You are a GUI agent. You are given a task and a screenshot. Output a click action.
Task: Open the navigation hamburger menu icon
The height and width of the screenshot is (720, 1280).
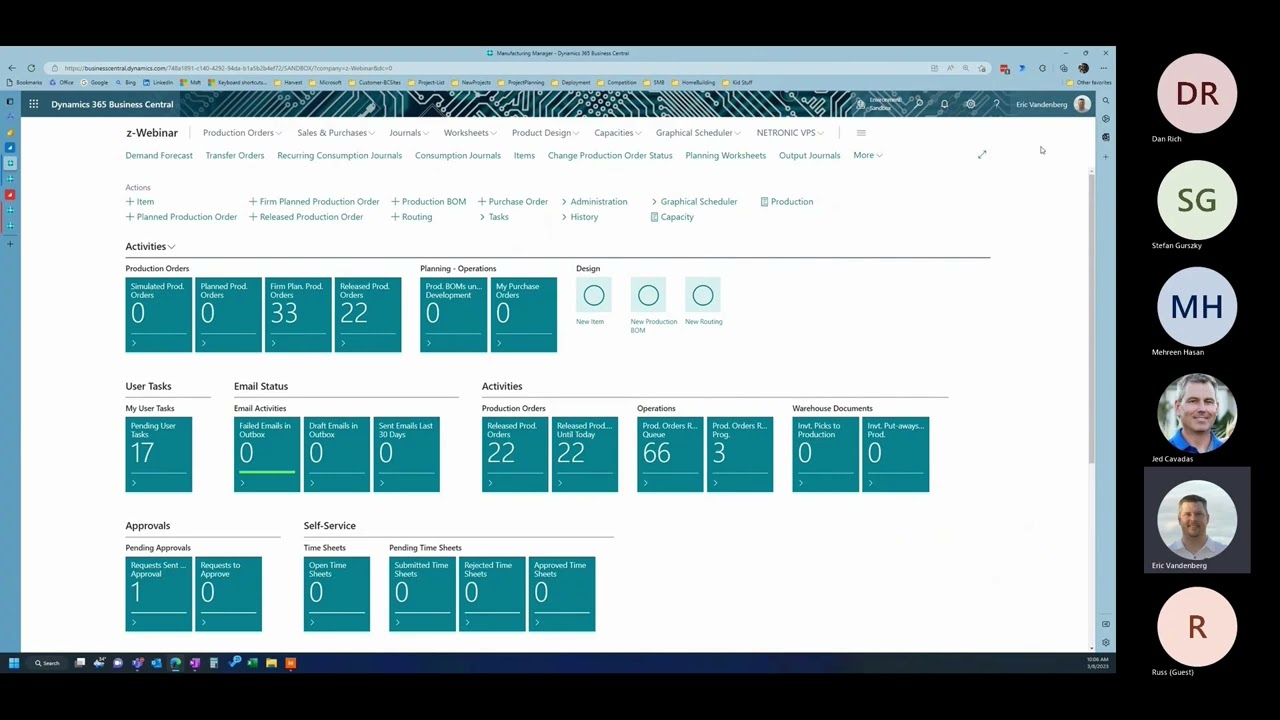(861, 133)
